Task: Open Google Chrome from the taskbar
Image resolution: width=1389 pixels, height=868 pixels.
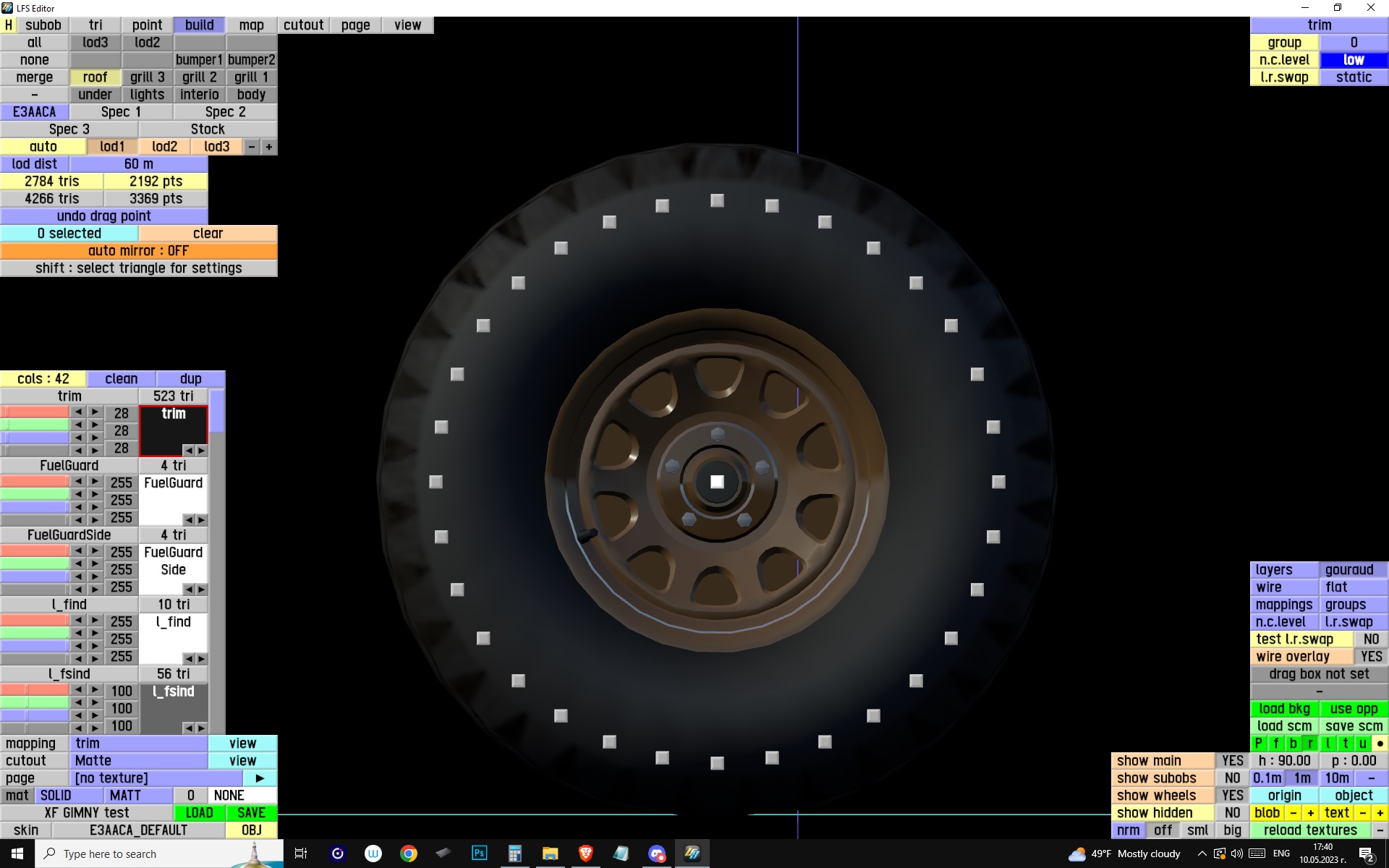Action: tap(409, 854)
